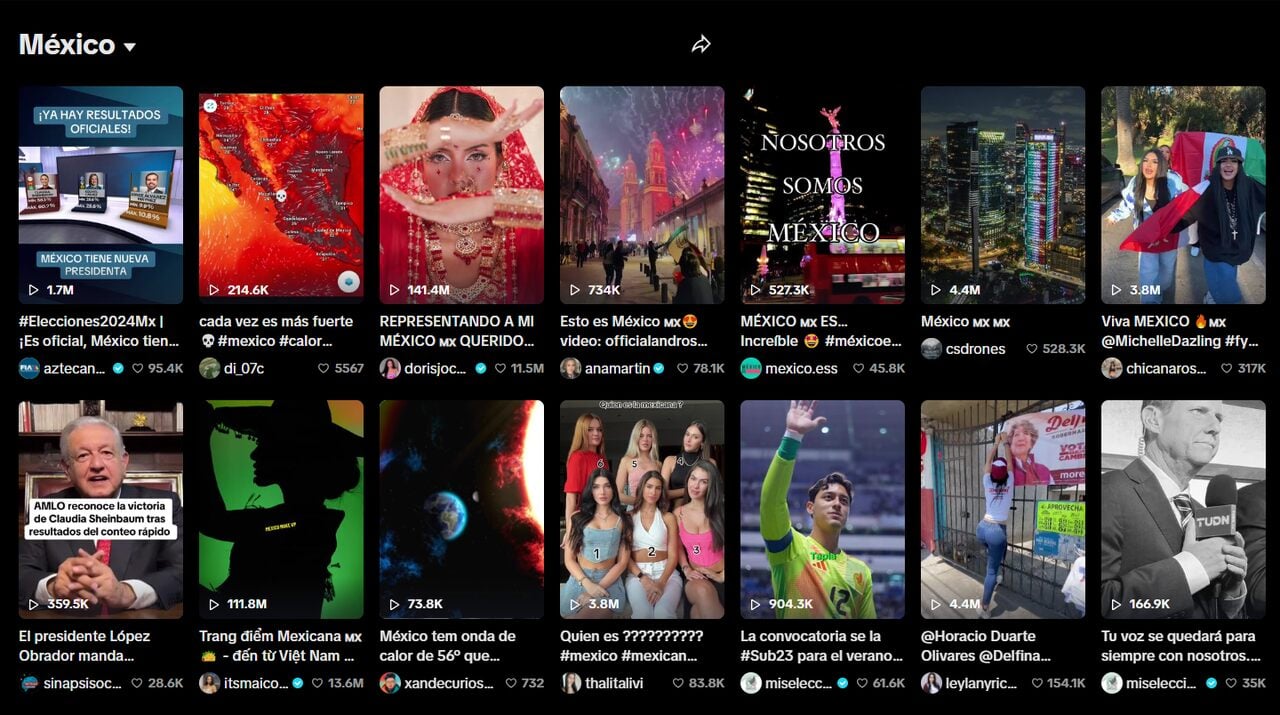Click di_07c profile avatar

coord(209,368)
